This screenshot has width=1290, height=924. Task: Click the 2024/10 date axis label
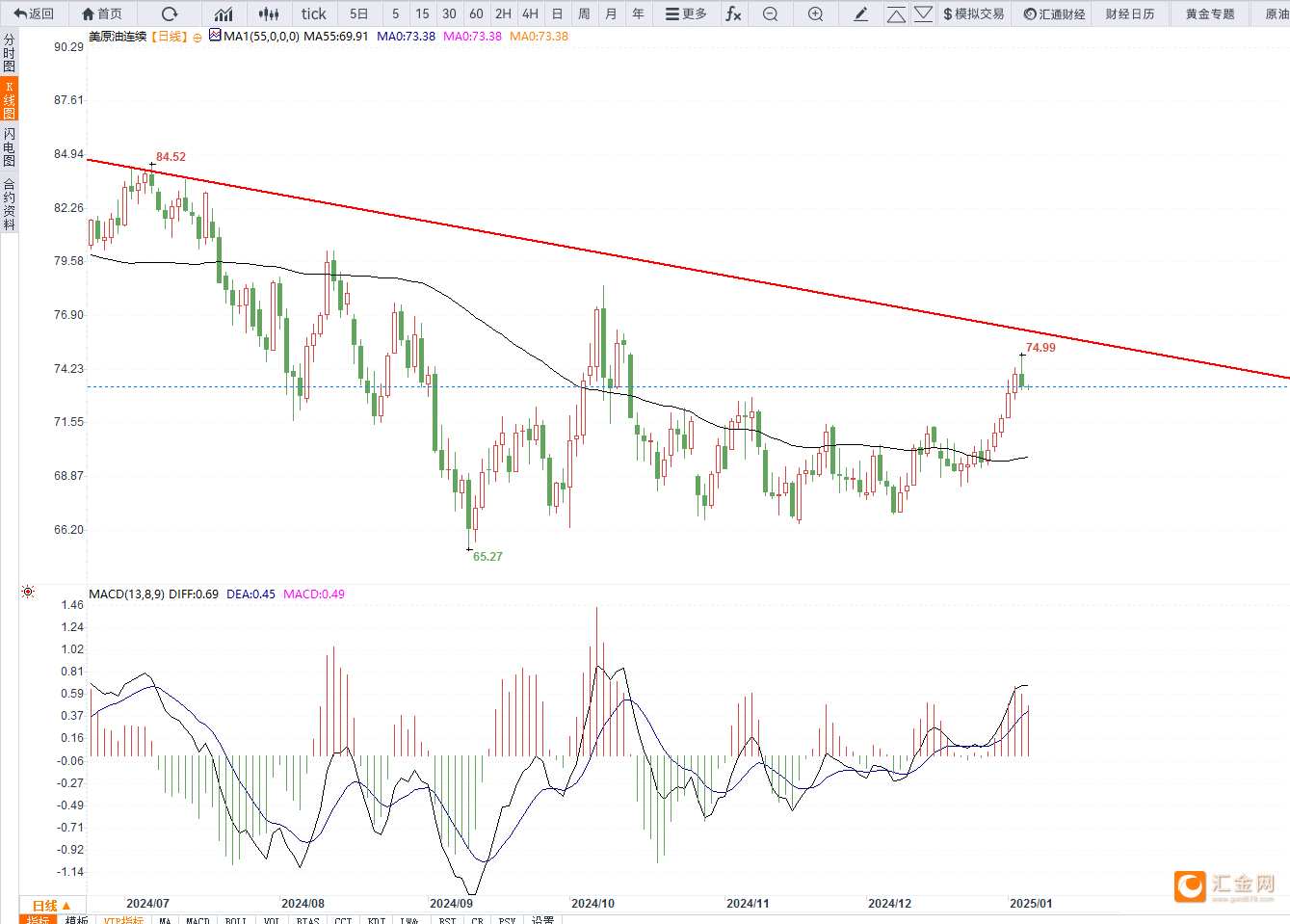tap(592, 904)
